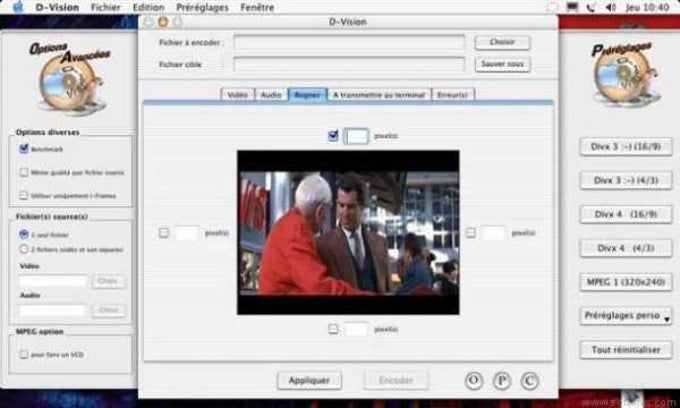680x408 pixels.
Task: Click the Fichier cible field
Action: pos(349,64)
